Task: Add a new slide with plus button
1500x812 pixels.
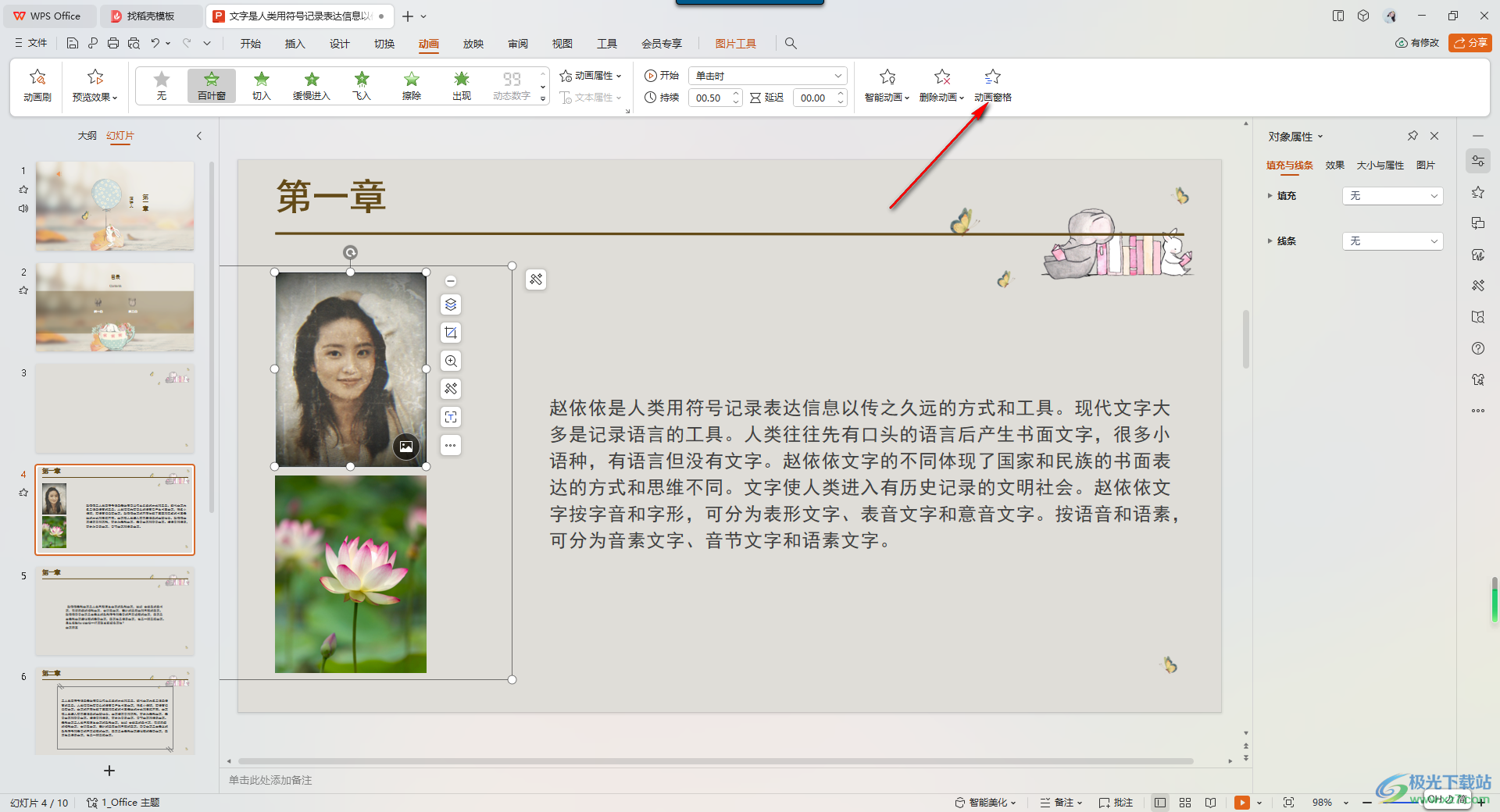Action: 109,771
